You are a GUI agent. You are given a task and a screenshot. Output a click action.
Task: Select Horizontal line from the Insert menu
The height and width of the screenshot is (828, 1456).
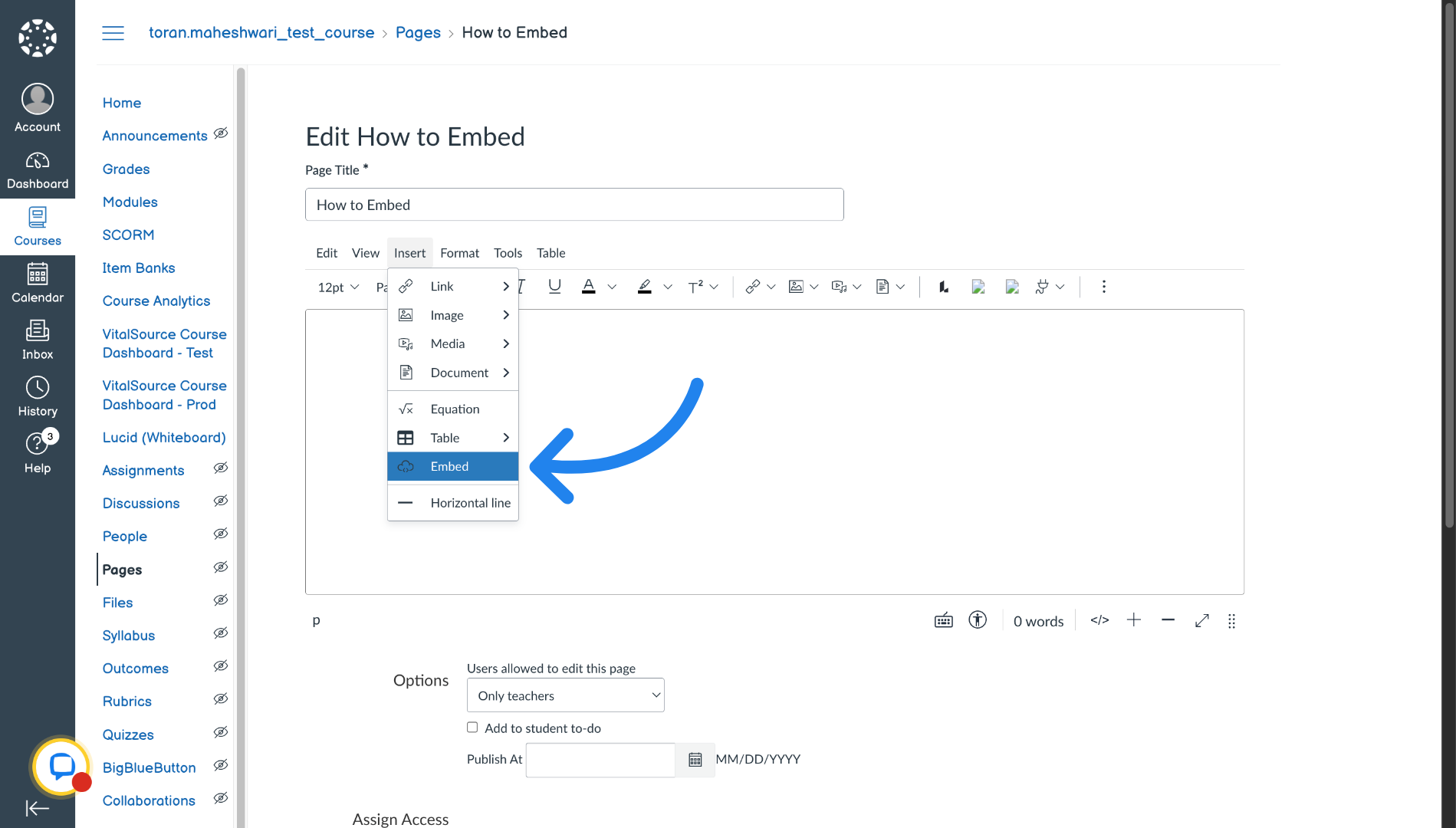[453, 503]
